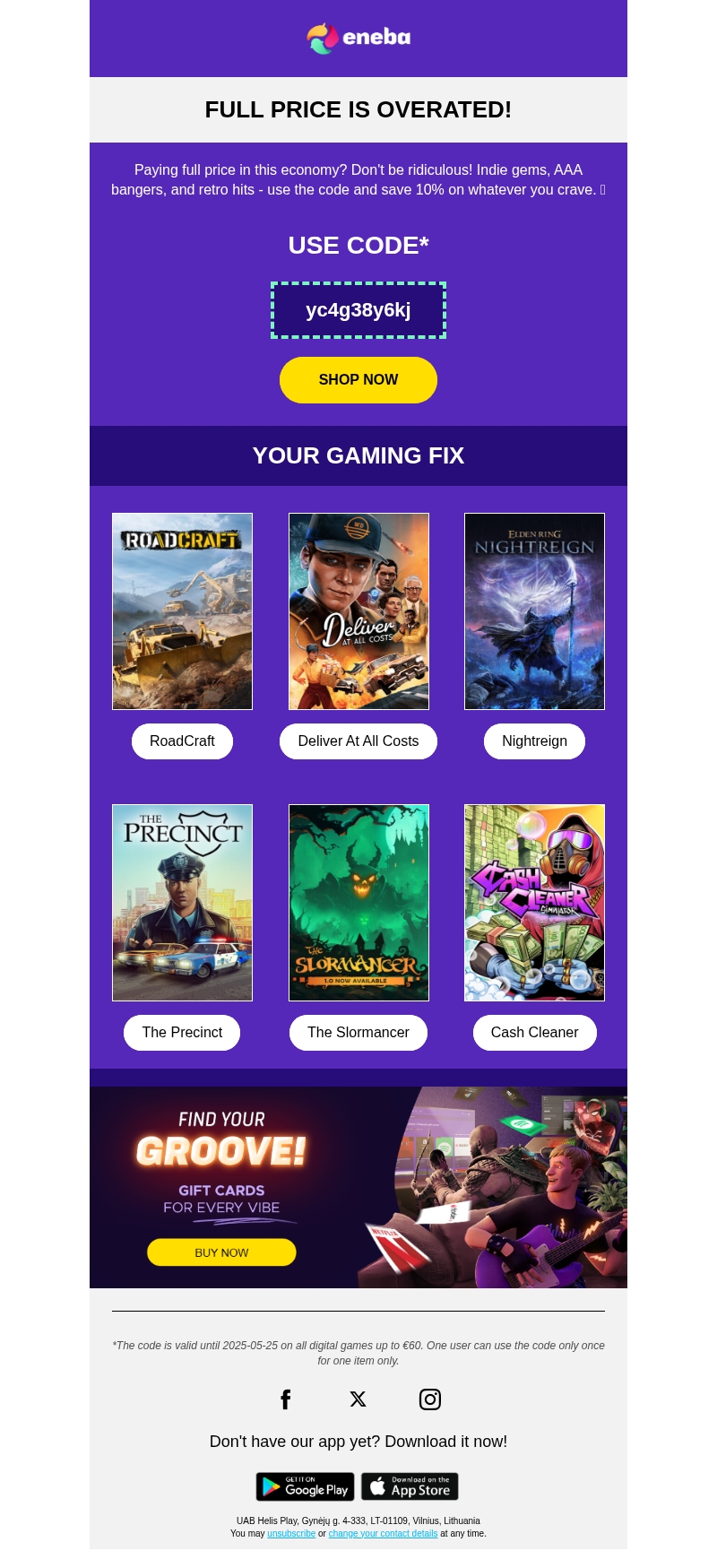Open the Instagram social icon
The width and height of the screenshot is (717, 1568).
(430, 1399)
